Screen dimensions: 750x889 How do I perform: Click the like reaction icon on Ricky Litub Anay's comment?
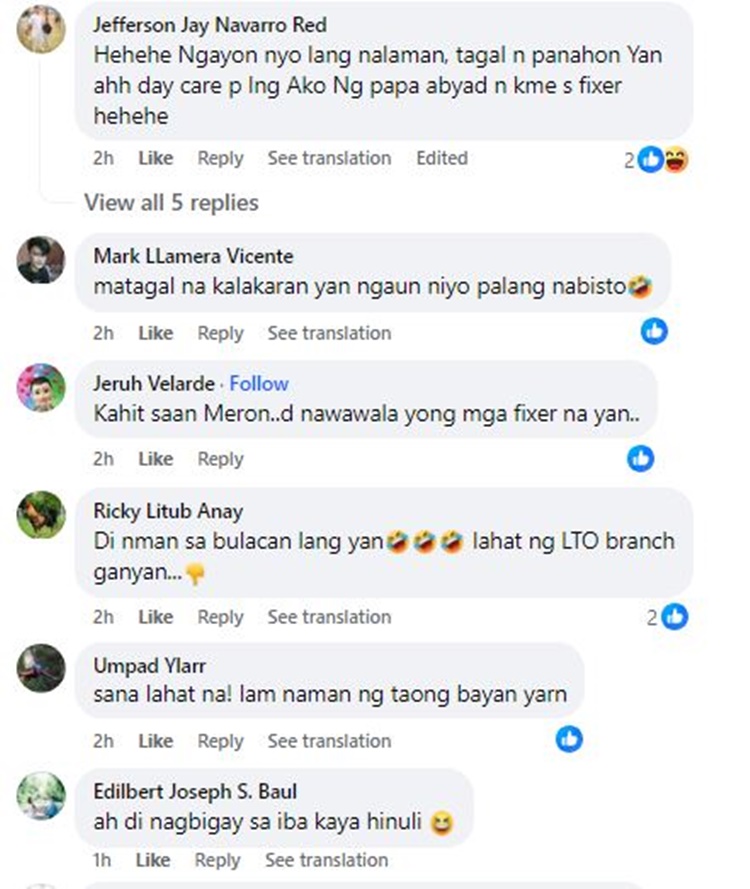(675, 616)
